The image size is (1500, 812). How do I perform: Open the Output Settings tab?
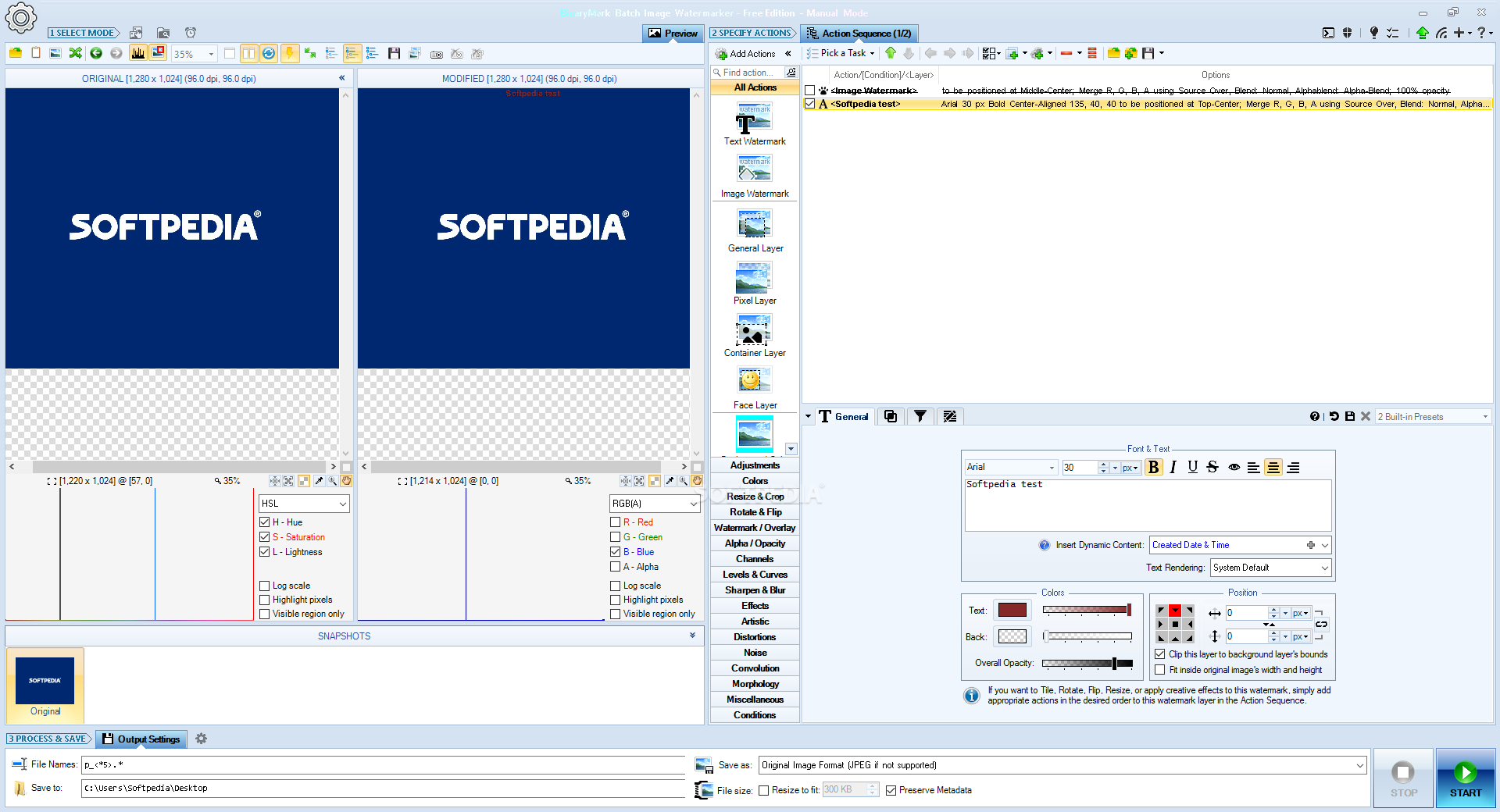coord(141,739)
